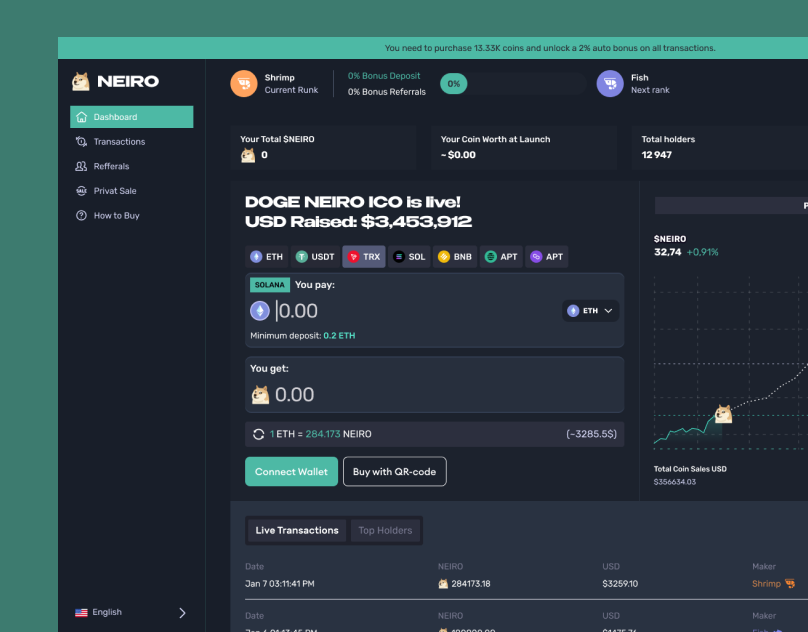
Task: Click the Shrimp maker link in first transaction
Action: (x=773, y=584)
